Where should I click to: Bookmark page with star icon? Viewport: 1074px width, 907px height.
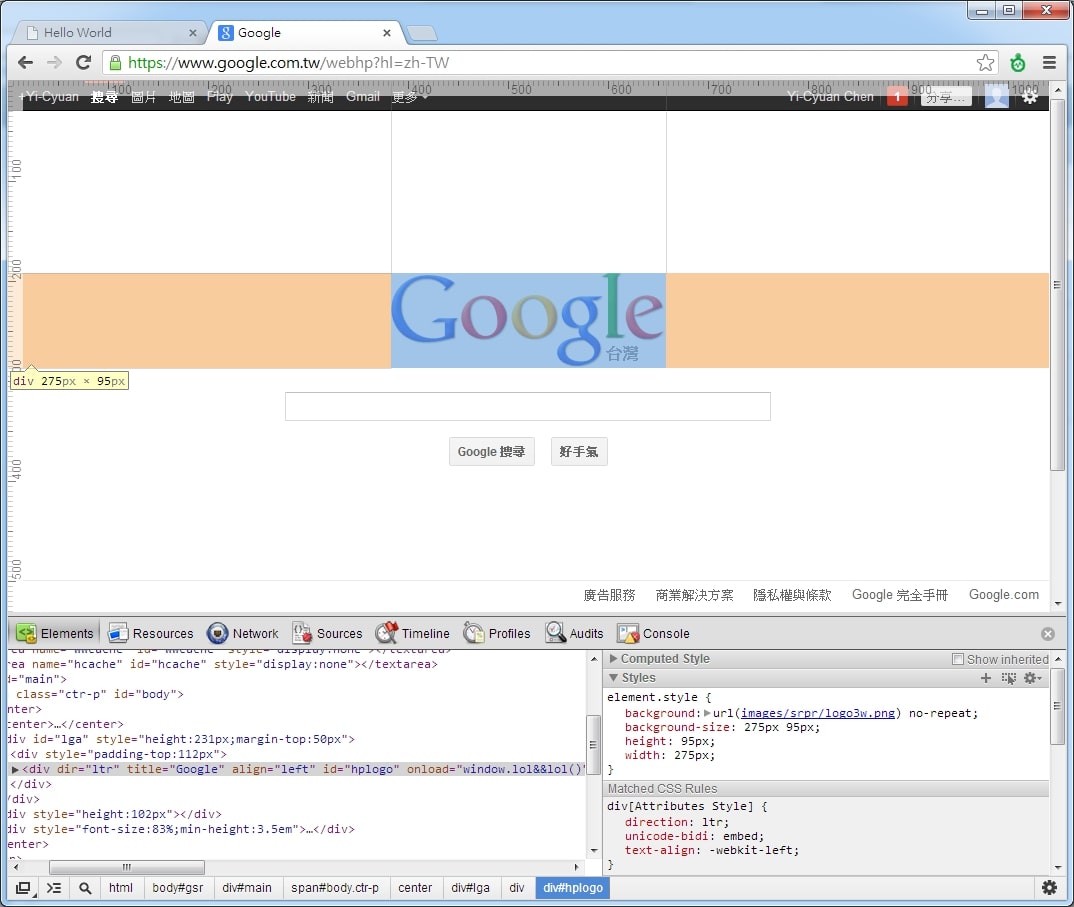tap(985, 63)
